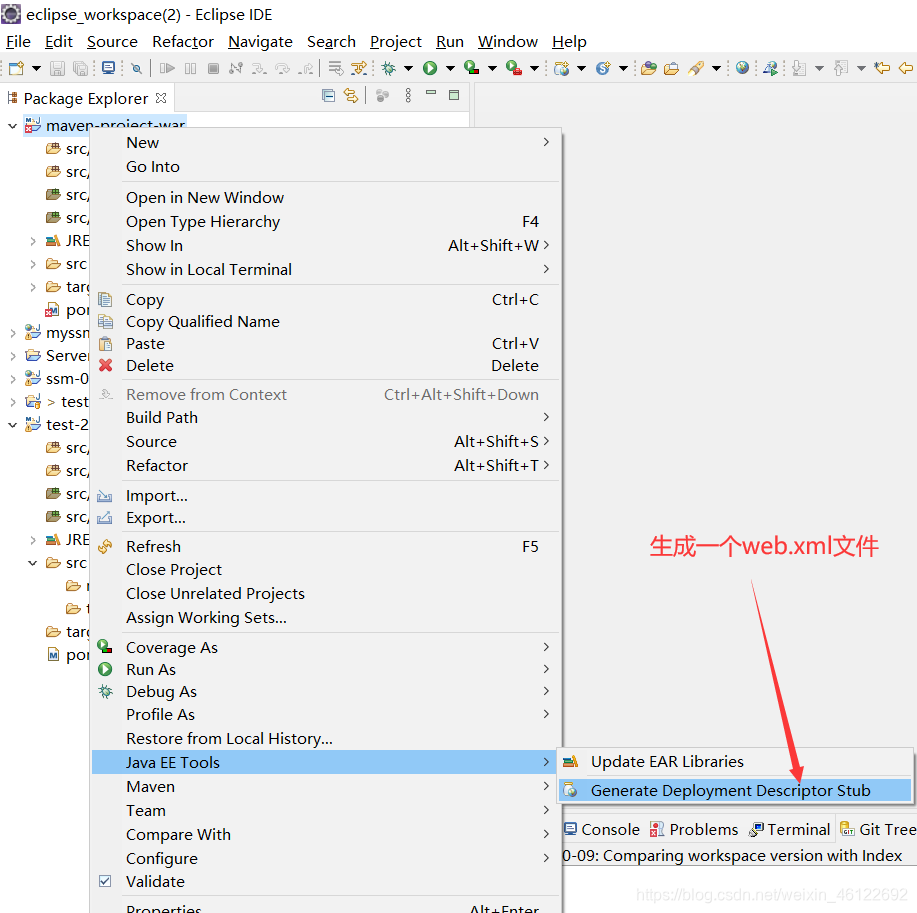Close the Package Explorer tab

click(x=161, y=98)
